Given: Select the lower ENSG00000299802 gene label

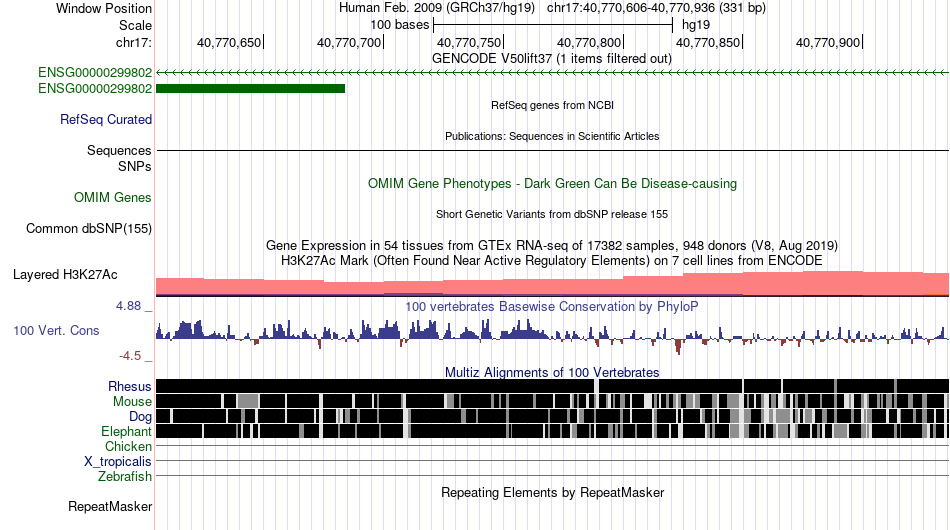Looking at the screenshot, I should coord(95,88).
